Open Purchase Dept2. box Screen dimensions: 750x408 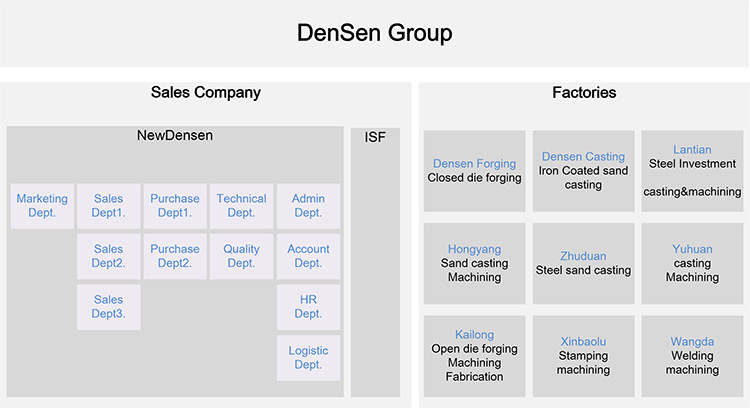tap(175, 256)
